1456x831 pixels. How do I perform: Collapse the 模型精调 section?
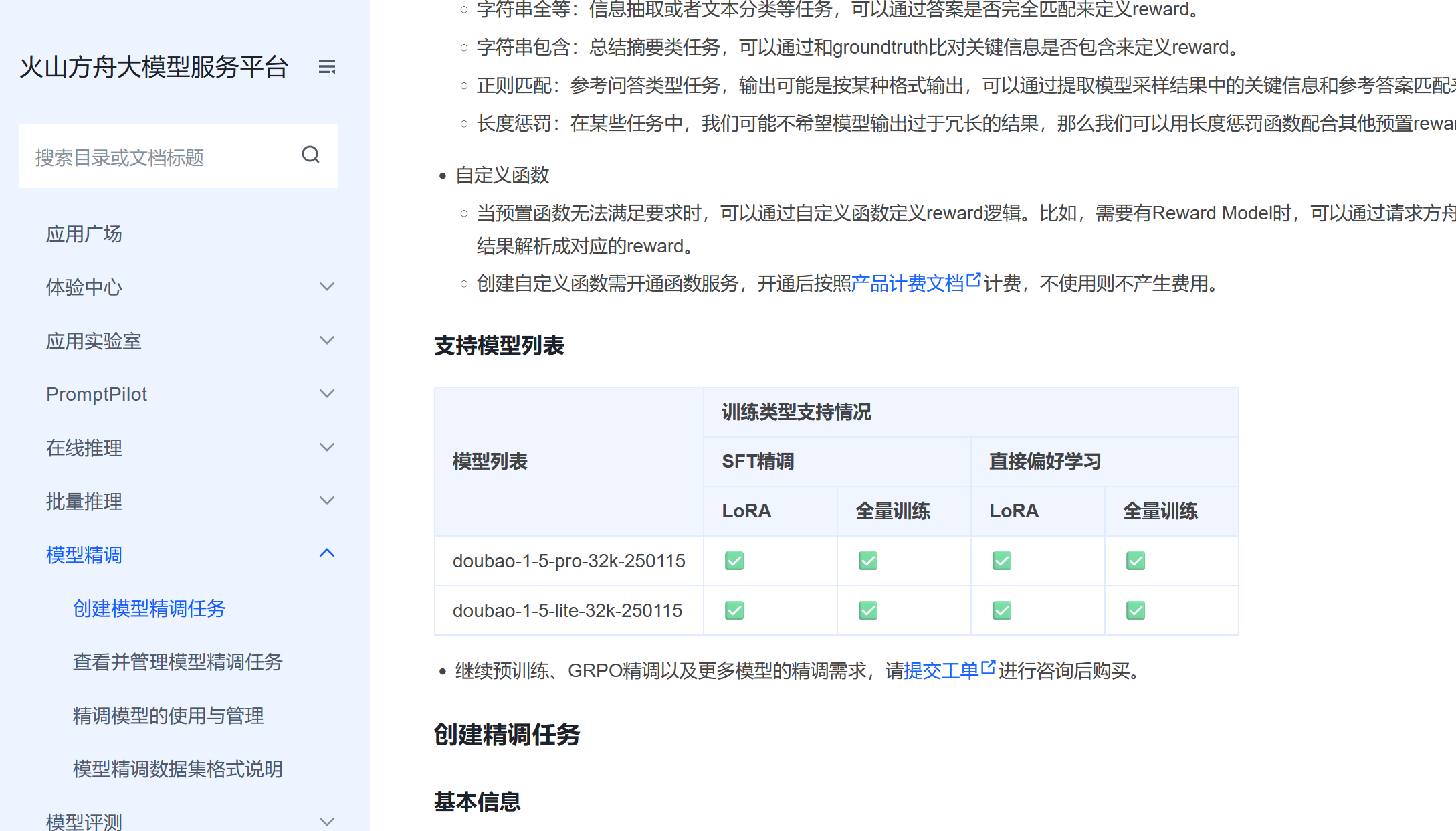click(x=326, y=553)
